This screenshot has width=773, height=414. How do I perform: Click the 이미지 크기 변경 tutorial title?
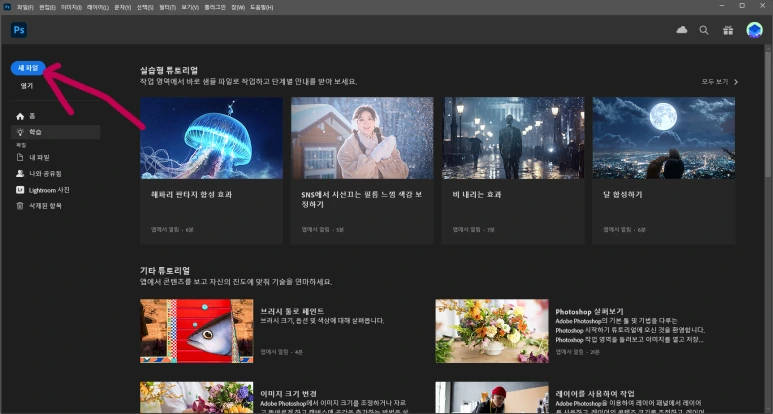[x=288, y=394]
